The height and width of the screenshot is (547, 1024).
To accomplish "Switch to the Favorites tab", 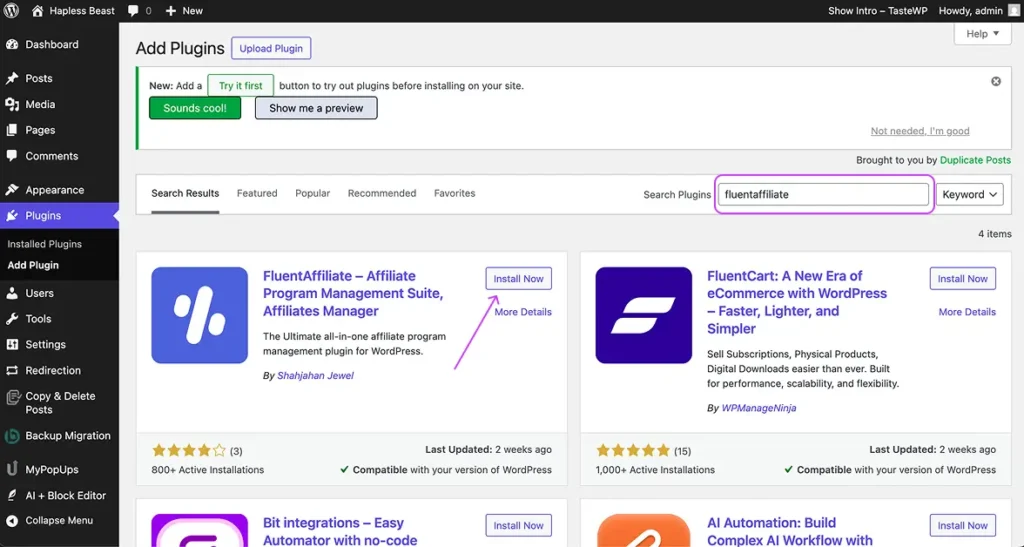I will point(455,193).
